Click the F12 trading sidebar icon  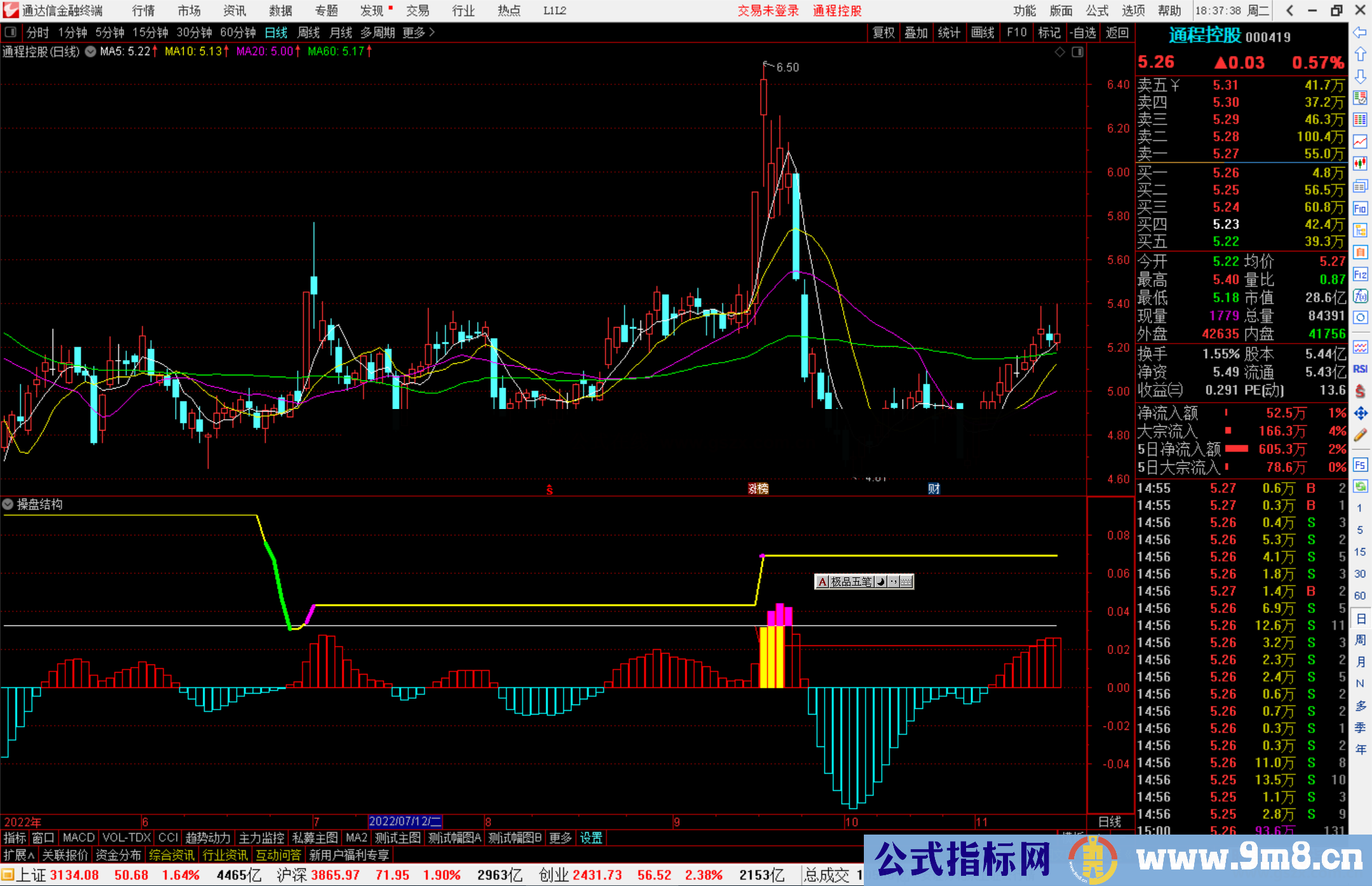[1360, 274]
